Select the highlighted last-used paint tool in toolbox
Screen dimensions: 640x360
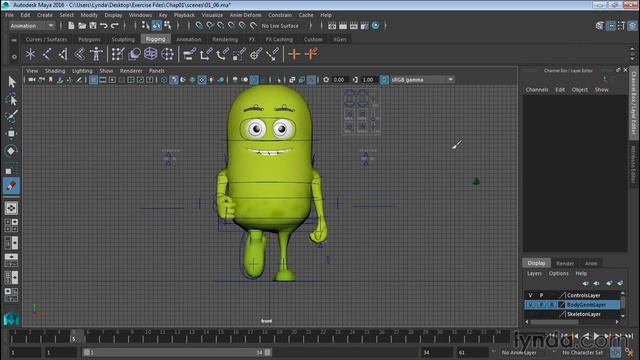coord(11,186)
